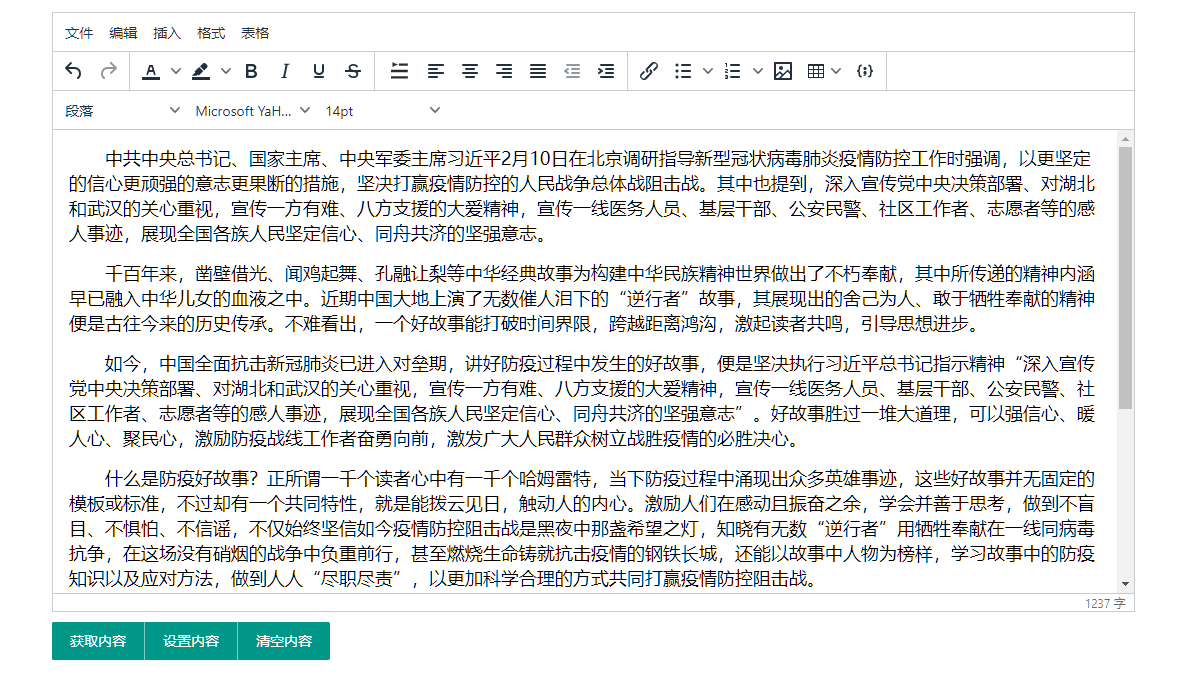
Task: Expand the 14pt font size dropdown
Action: pos(382,111)
